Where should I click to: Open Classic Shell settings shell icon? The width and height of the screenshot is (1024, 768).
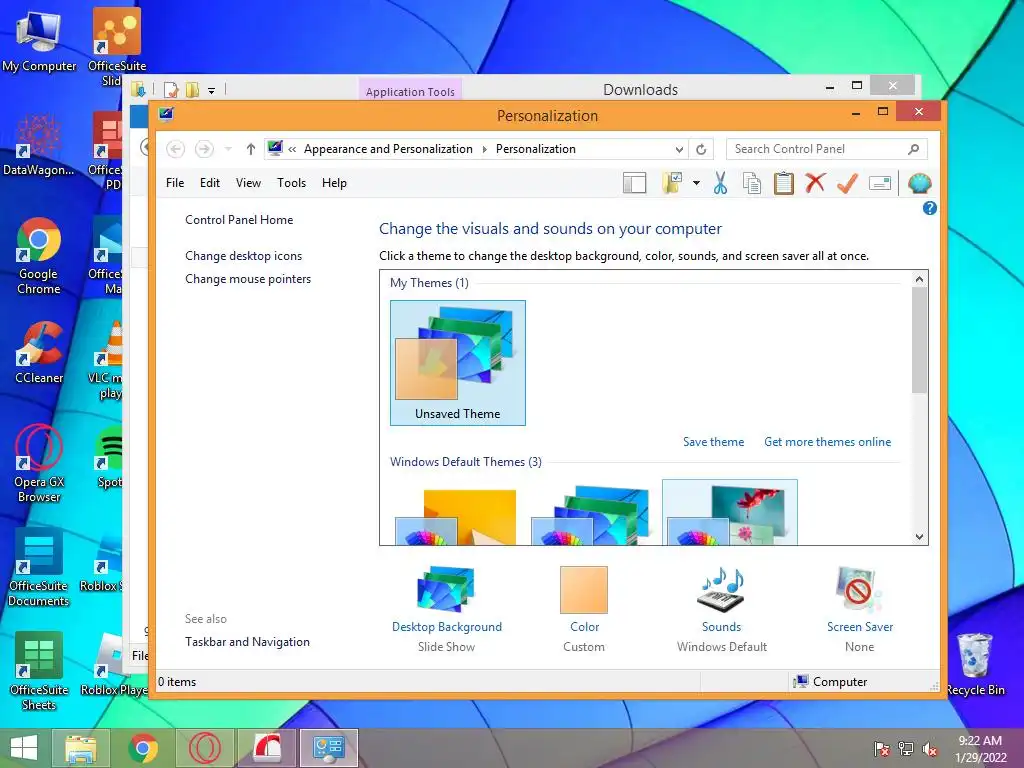920,184
